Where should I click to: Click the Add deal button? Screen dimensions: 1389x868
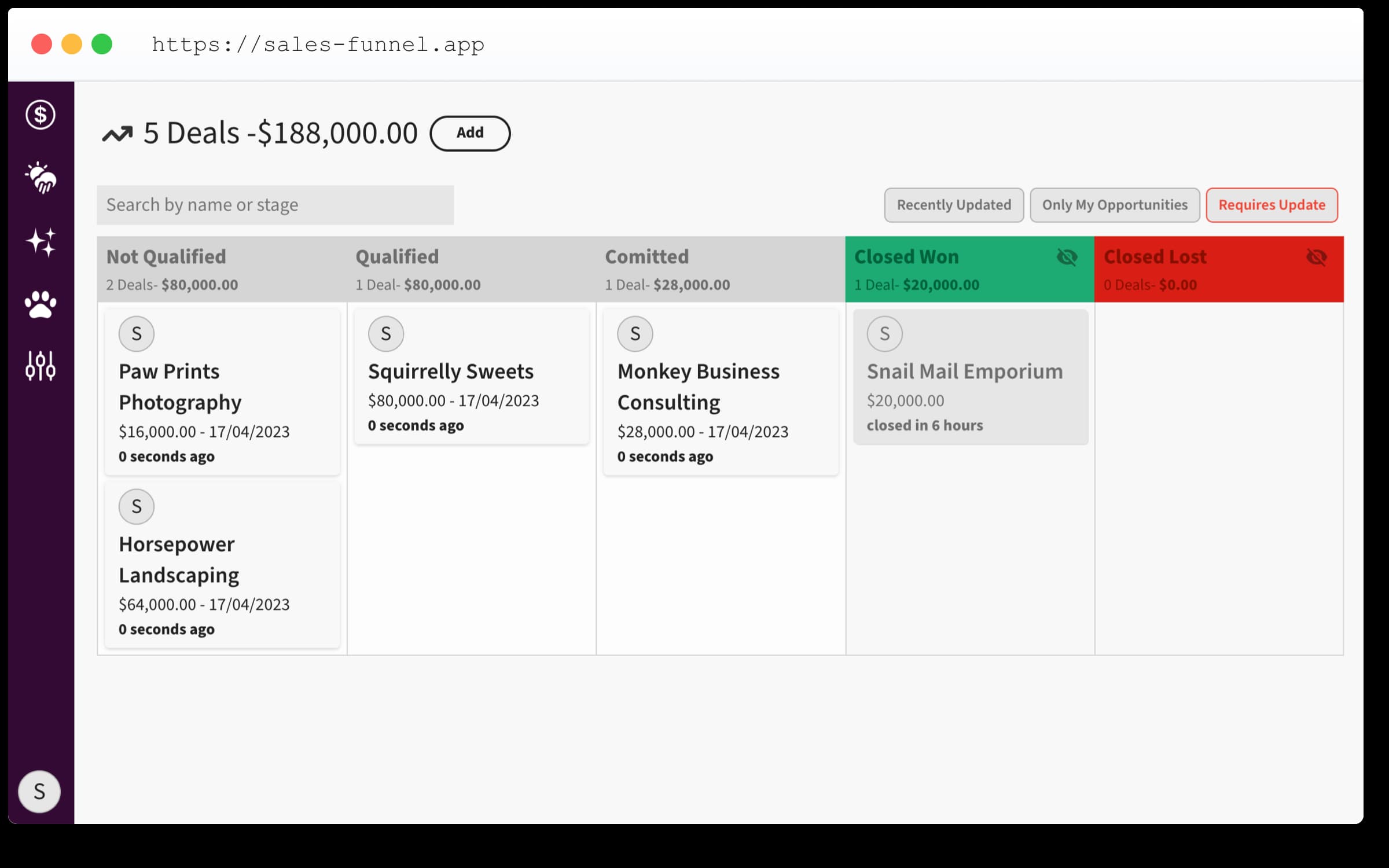470,133
